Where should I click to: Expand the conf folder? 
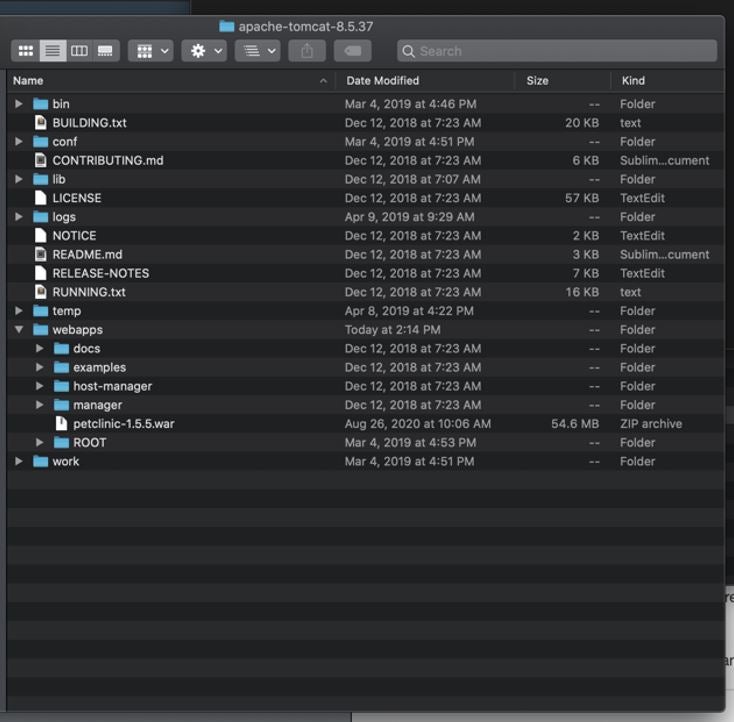[19, 141]
